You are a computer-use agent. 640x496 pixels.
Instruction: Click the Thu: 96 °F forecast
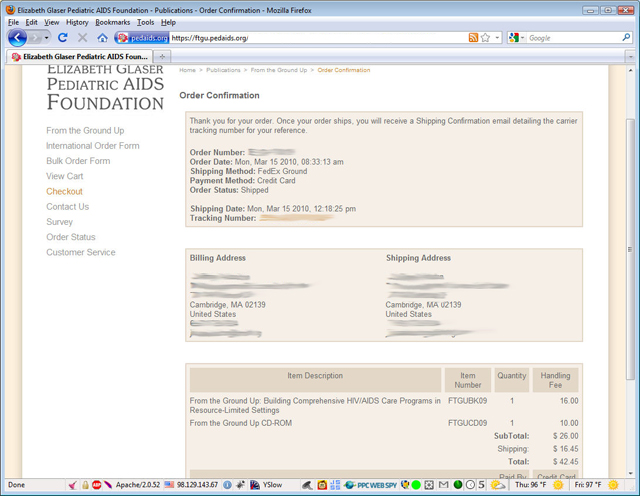pyautogui.click(x=531, y=485)
